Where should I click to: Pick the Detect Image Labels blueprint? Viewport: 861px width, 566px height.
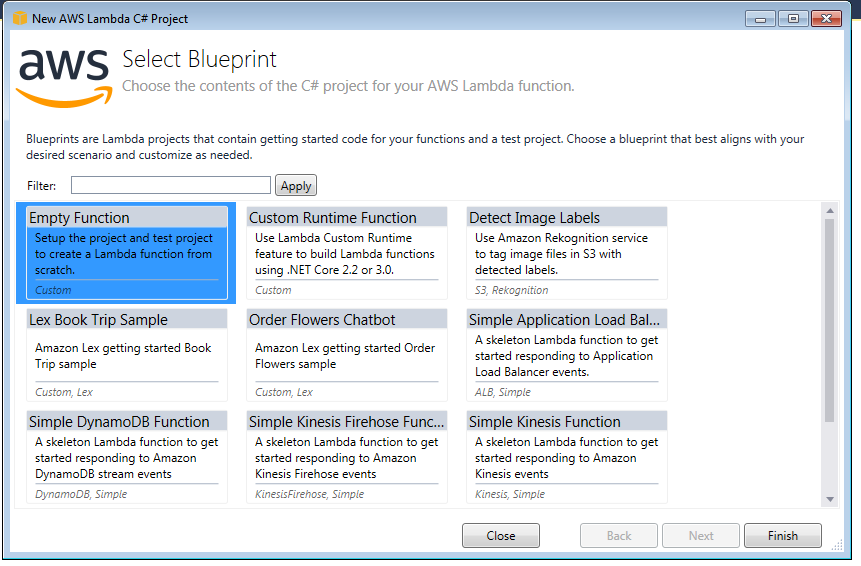(x=567, y=253)
